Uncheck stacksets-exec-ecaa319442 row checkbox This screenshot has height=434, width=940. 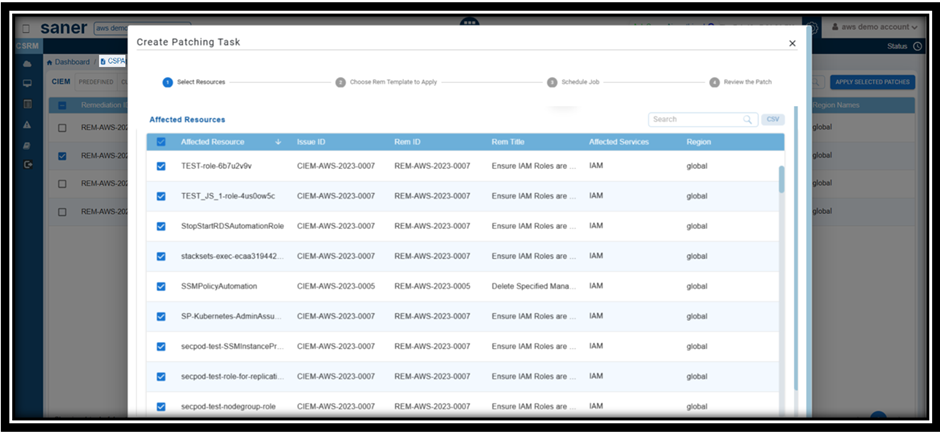(x=161, y=256)
